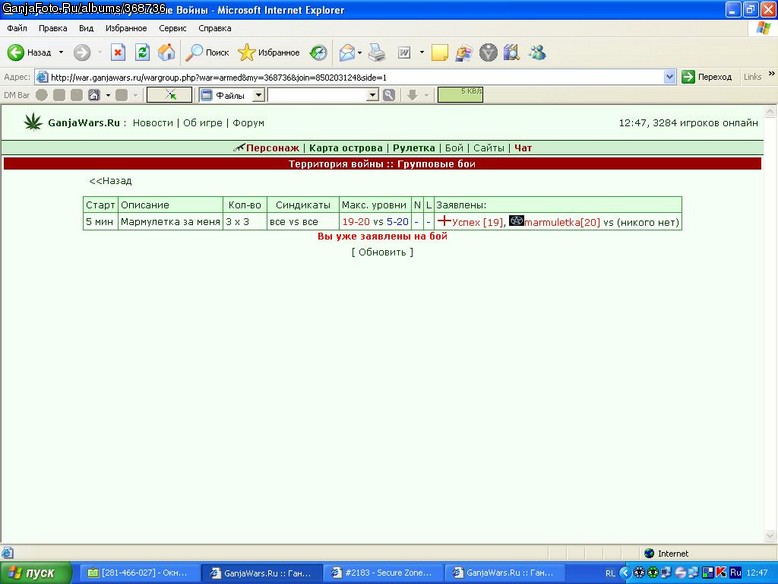The height and width of the screenshot is (584, 778).
Task: Click the red K Kaspersky tray icon
Action: 721,573
